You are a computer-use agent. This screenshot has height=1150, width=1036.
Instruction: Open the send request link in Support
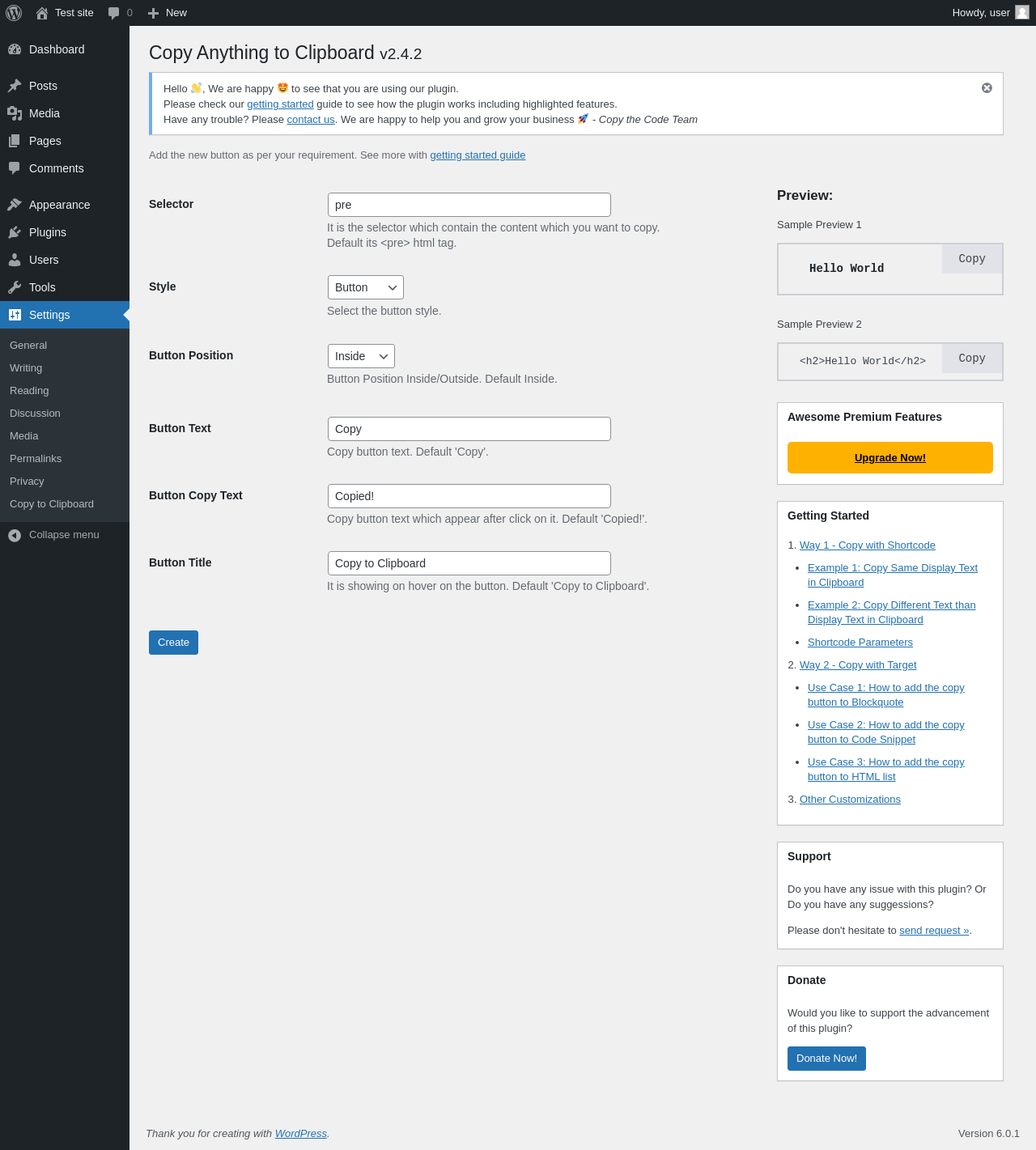pyautogui.click(x=934, y=931)
